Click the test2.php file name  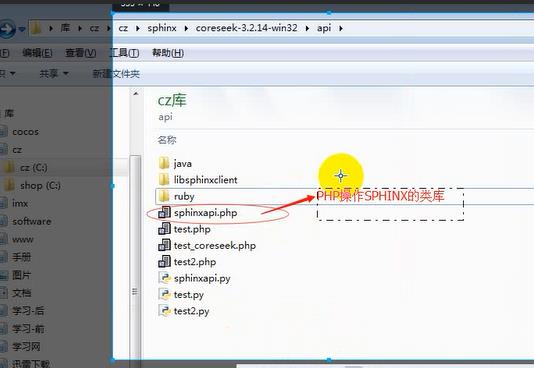195,262
